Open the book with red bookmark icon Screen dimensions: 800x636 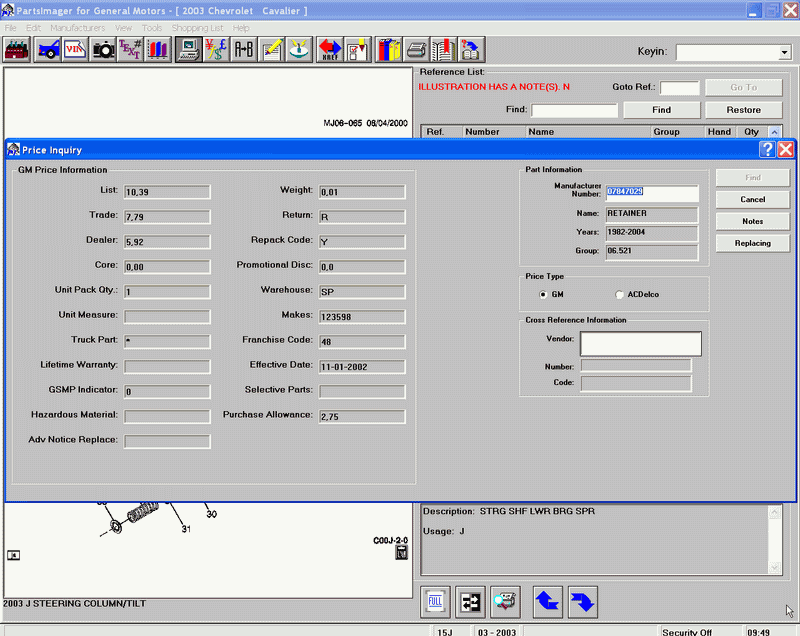(x=444, y=50)
